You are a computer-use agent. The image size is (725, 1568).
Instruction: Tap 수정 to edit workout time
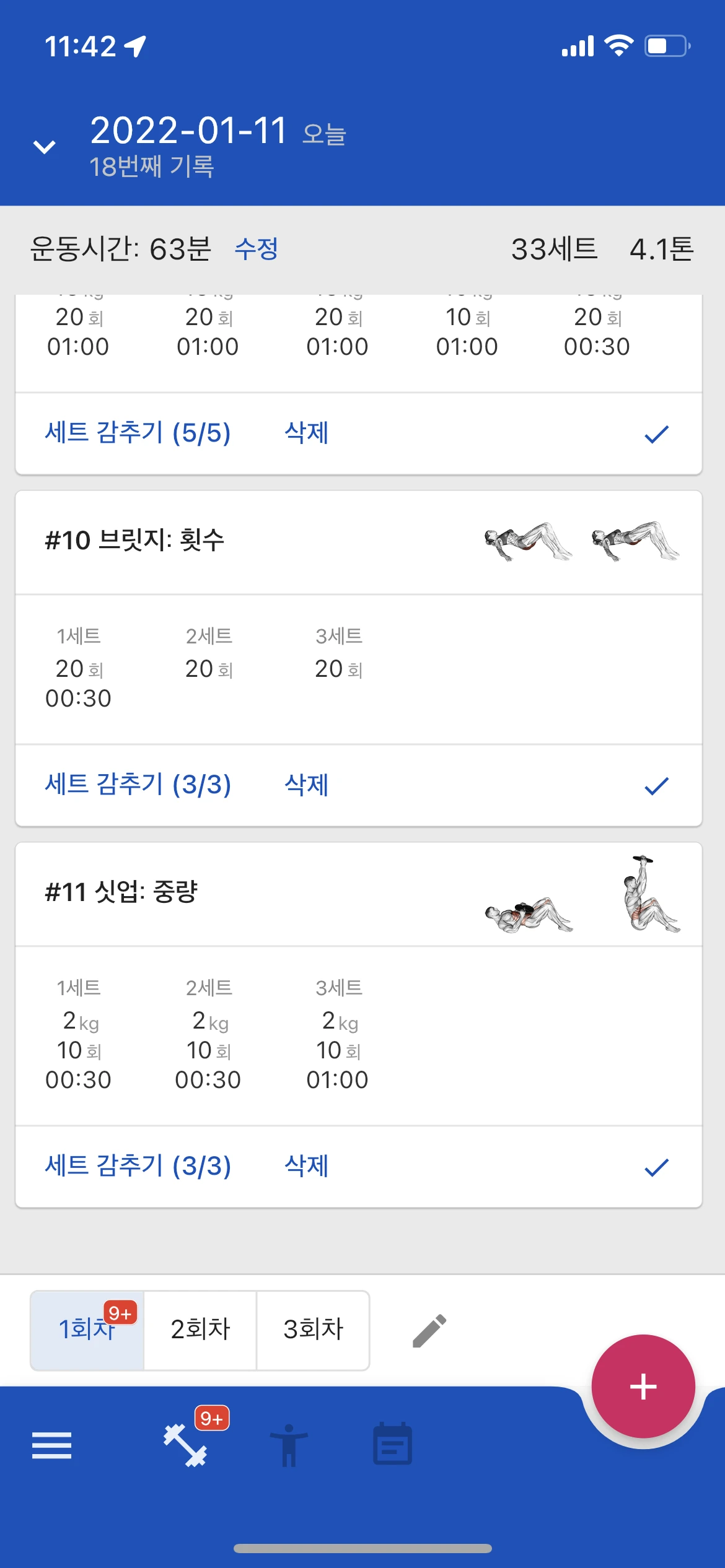click(x=256, y=249)
